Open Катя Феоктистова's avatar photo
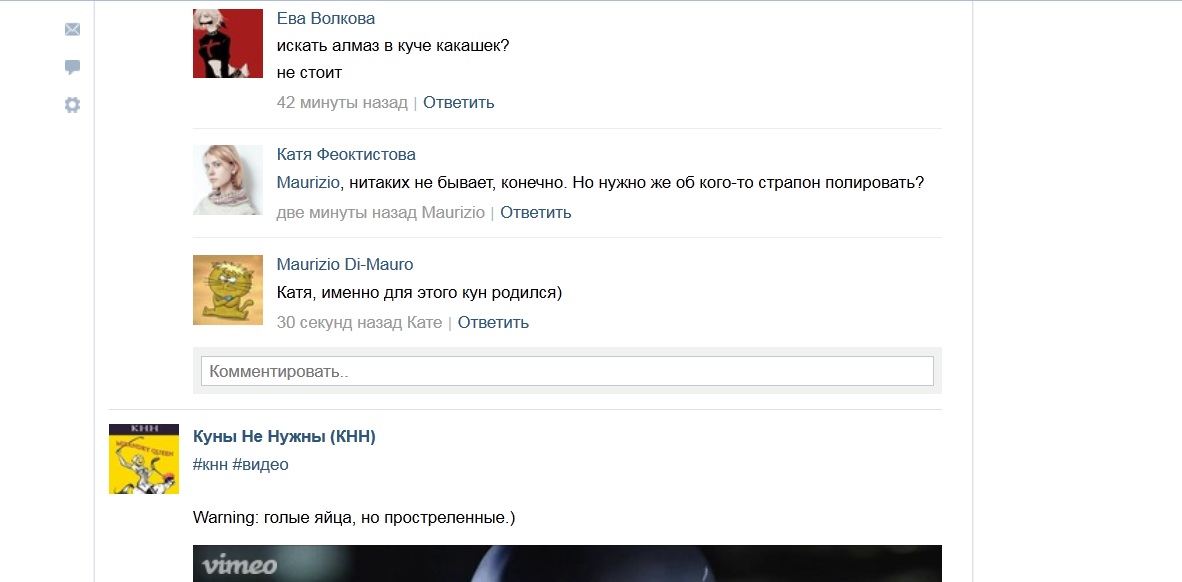1182x582 pixels. pyautogui.click(x=228, y=179)
